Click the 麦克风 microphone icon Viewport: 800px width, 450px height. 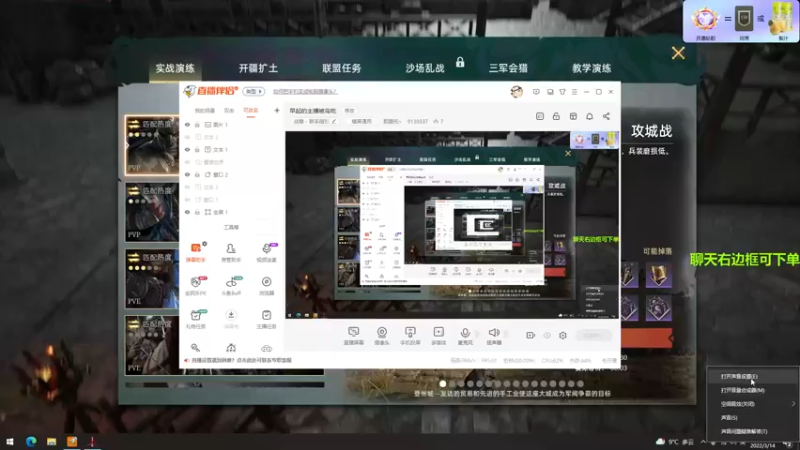(465, 333)
